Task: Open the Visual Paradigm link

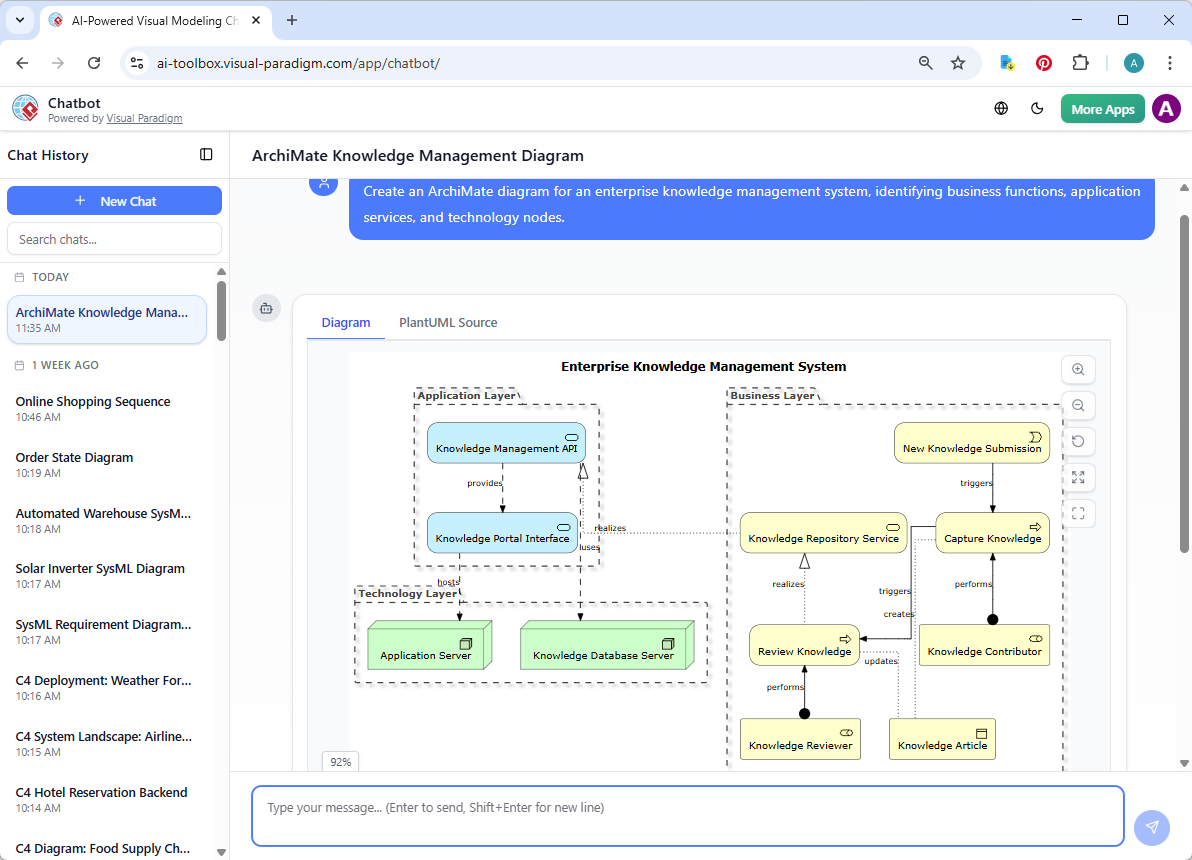Action: point(144,117)
